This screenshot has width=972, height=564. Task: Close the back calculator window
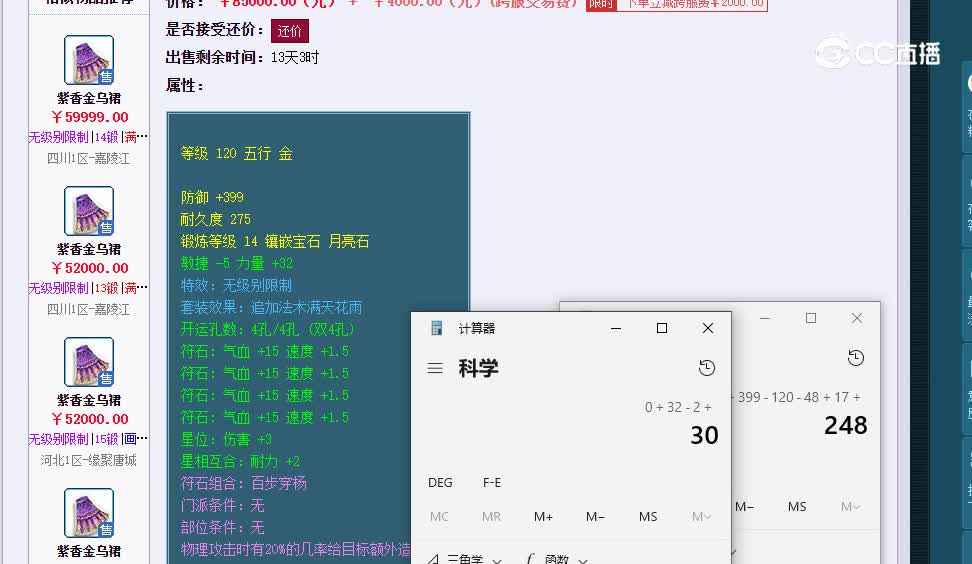coord(857,318)
